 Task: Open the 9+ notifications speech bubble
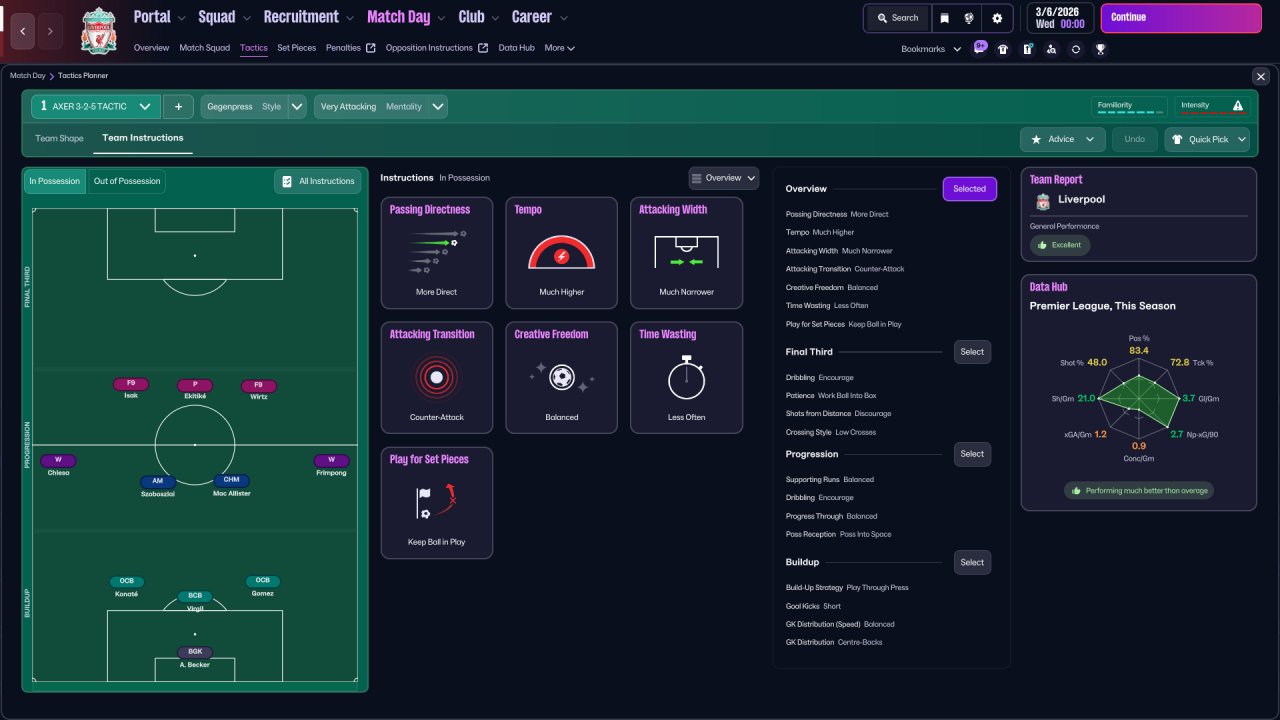tap(980, 47)
